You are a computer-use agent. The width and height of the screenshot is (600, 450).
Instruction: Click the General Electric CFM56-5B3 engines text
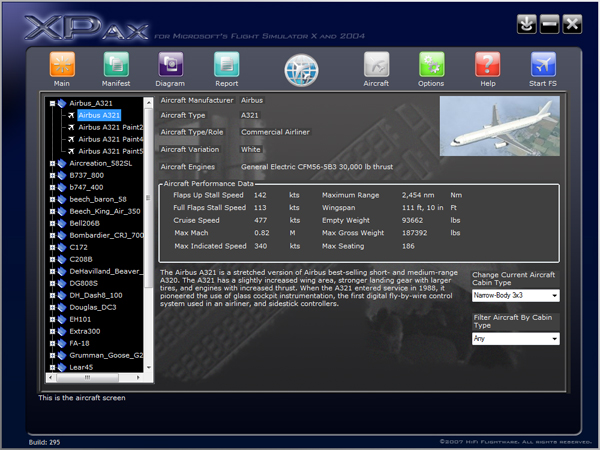[x=317, y=167]
